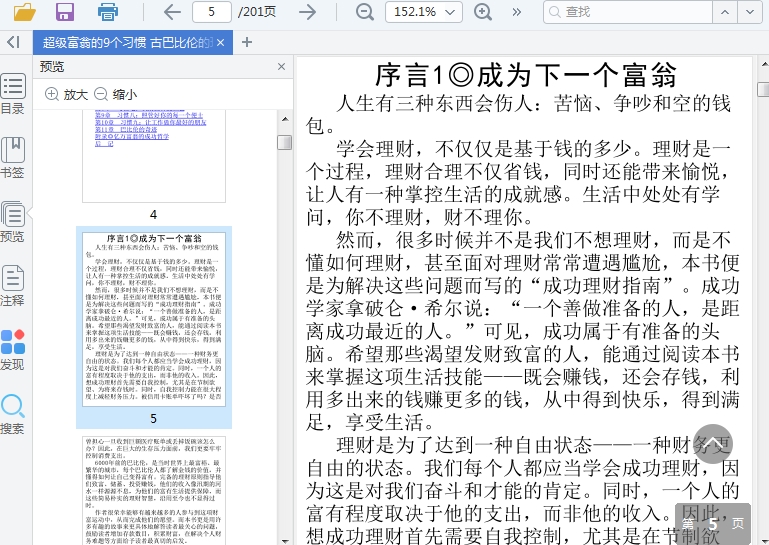The width and height of the screenshot is (769, 545).
Task: Click the print icon in toolbar
Action: coord(108,12)
